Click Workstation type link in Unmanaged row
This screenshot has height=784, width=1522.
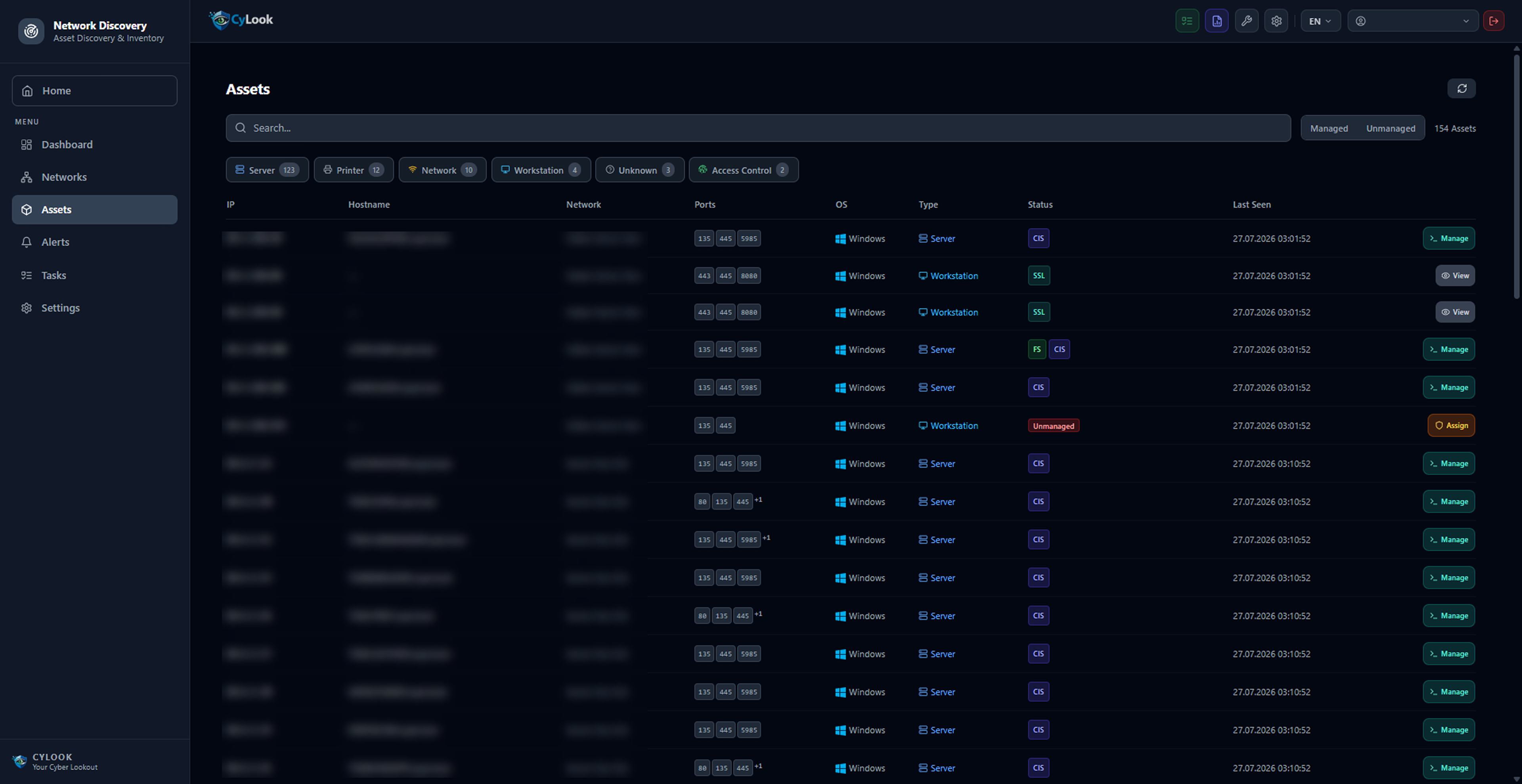coord(948,425)
